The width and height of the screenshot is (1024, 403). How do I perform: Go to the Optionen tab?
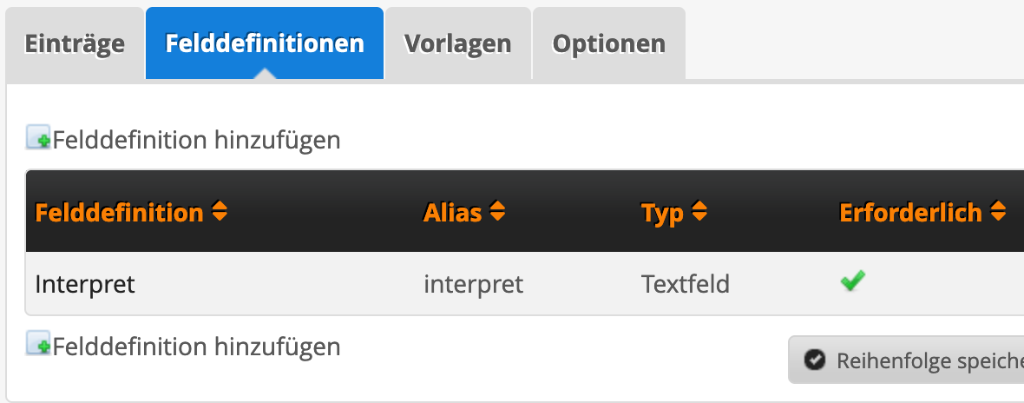[x=608, y=44]
